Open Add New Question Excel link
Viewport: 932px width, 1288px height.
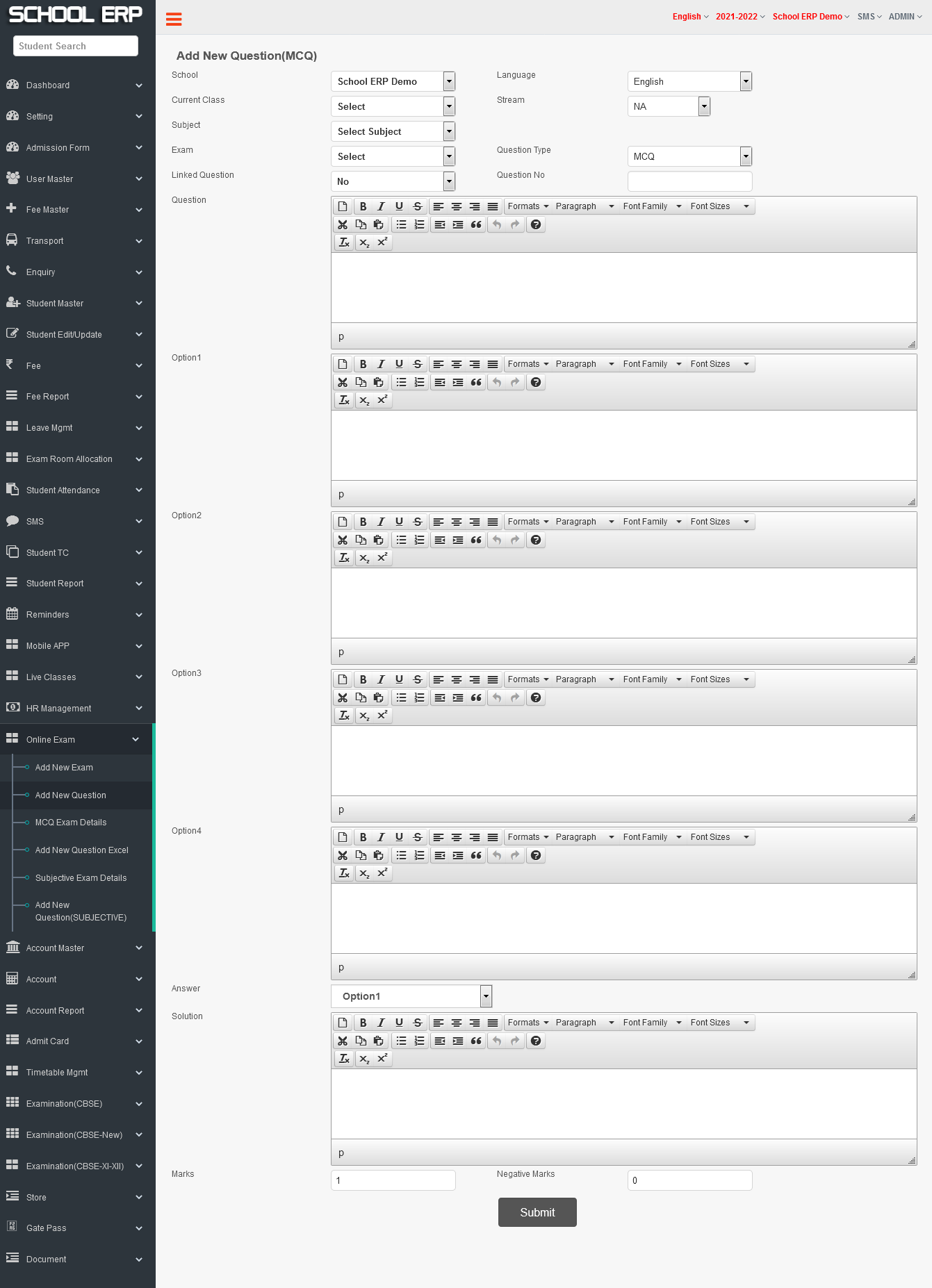point(82,850)
